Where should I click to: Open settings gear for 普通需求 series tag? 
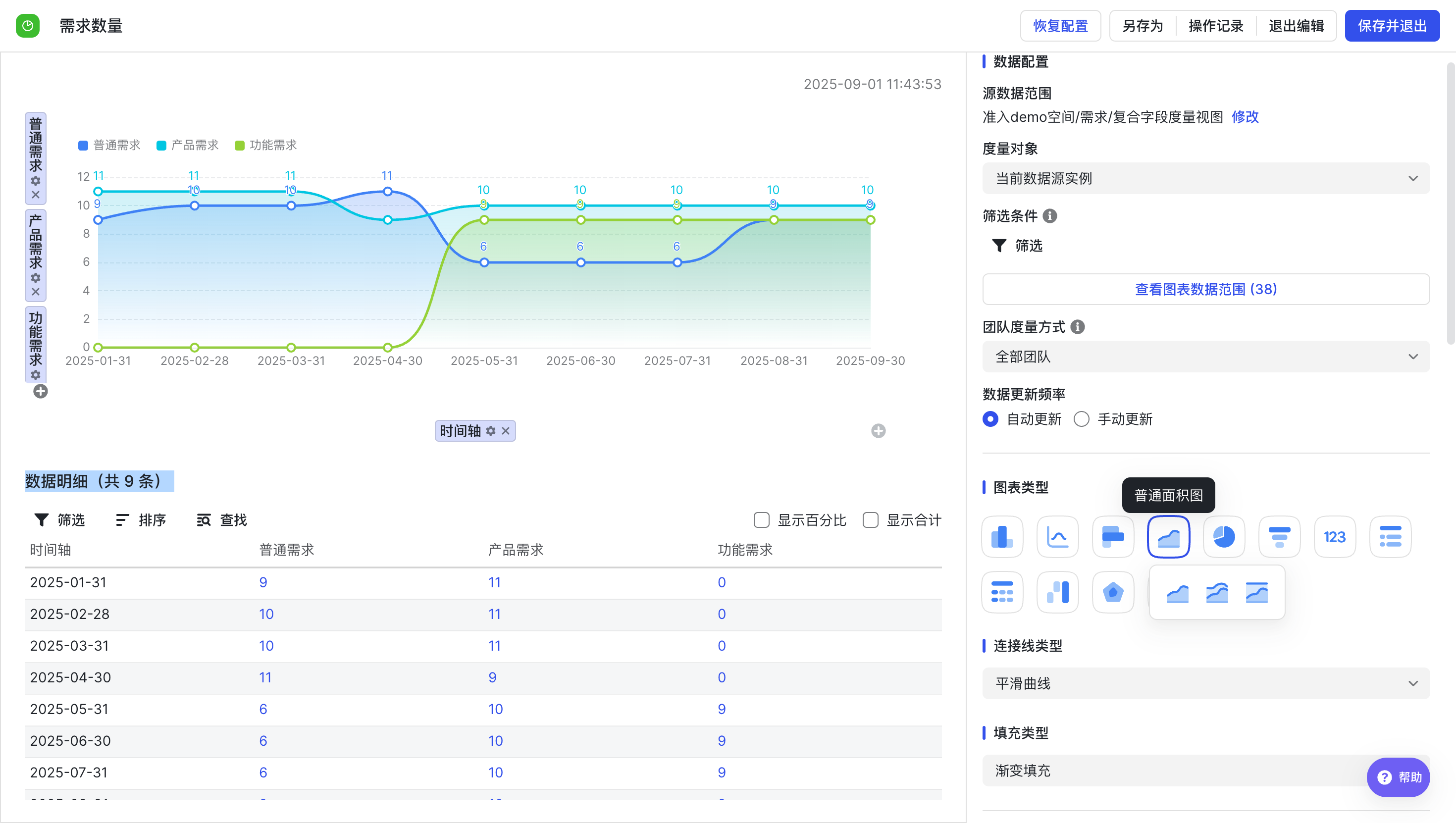coord(36,181)
